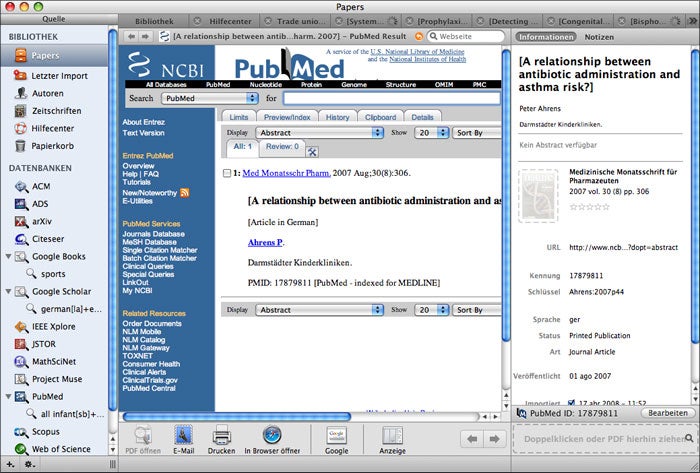700x473 pixels.
Task: Open the Single Citation Matcher link
Action: pyautogui.click(x=160, y=250)
